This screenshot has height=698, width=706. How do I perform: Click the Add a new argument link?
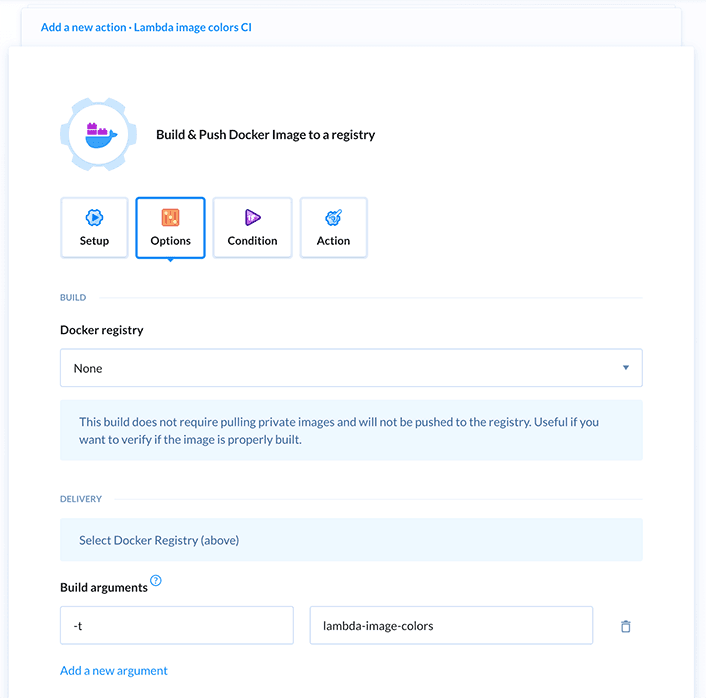point(114,670)
